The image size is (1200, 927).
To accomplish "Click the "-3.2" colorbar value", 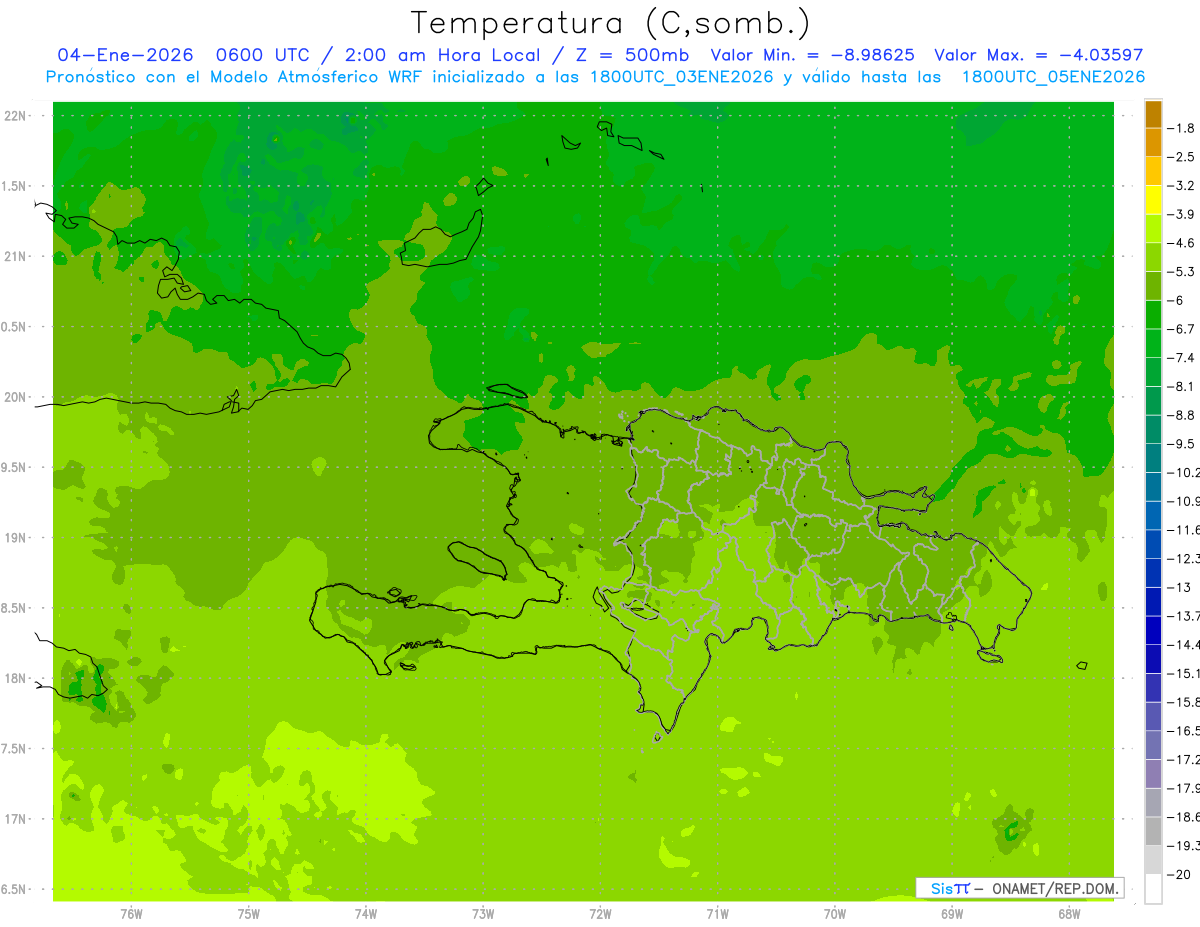I will pos(1182,186).
